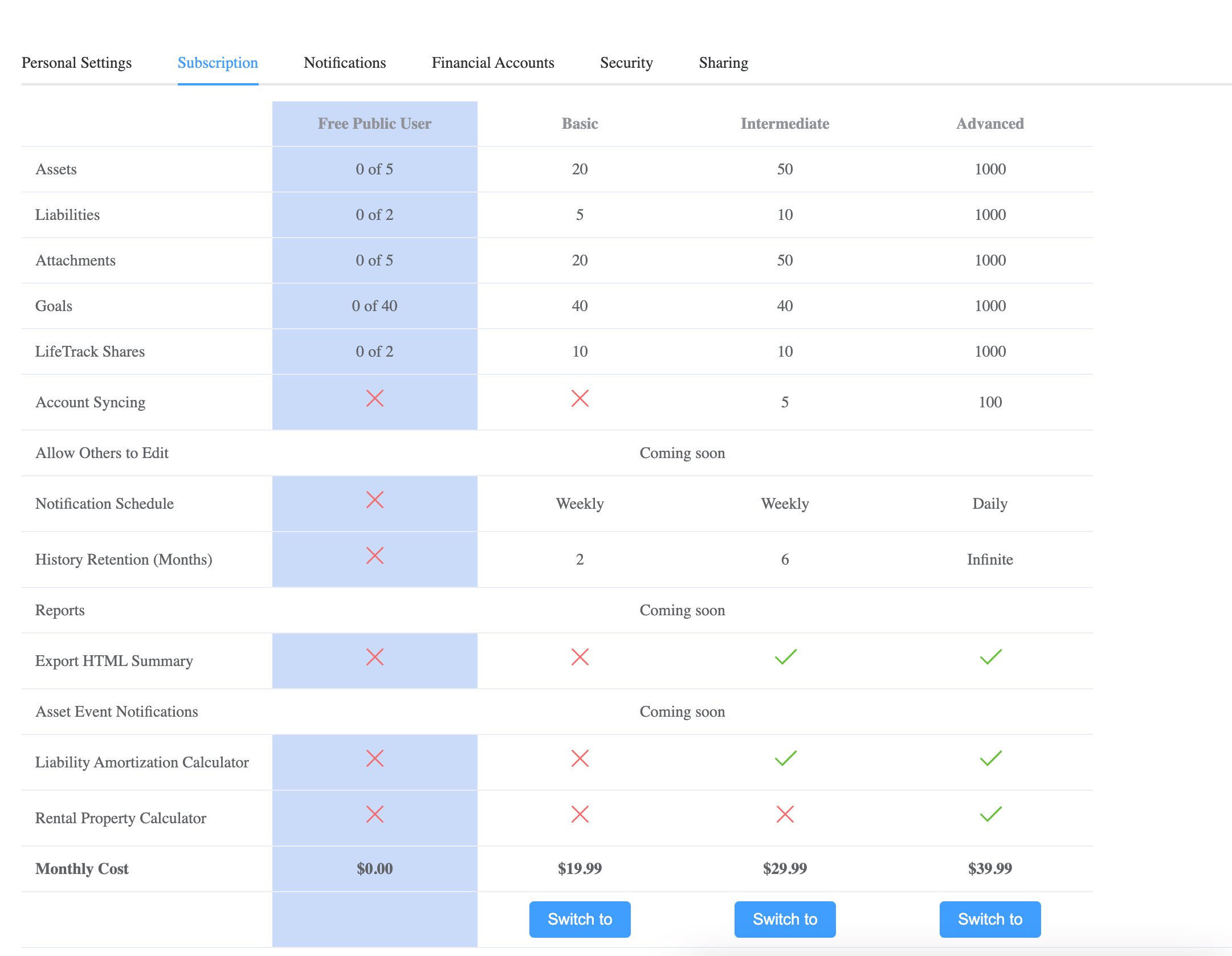Viewport: 1232px width, 956px height.
Task: Click the Advanced plan $39.99 price
Action: point(990,868)
